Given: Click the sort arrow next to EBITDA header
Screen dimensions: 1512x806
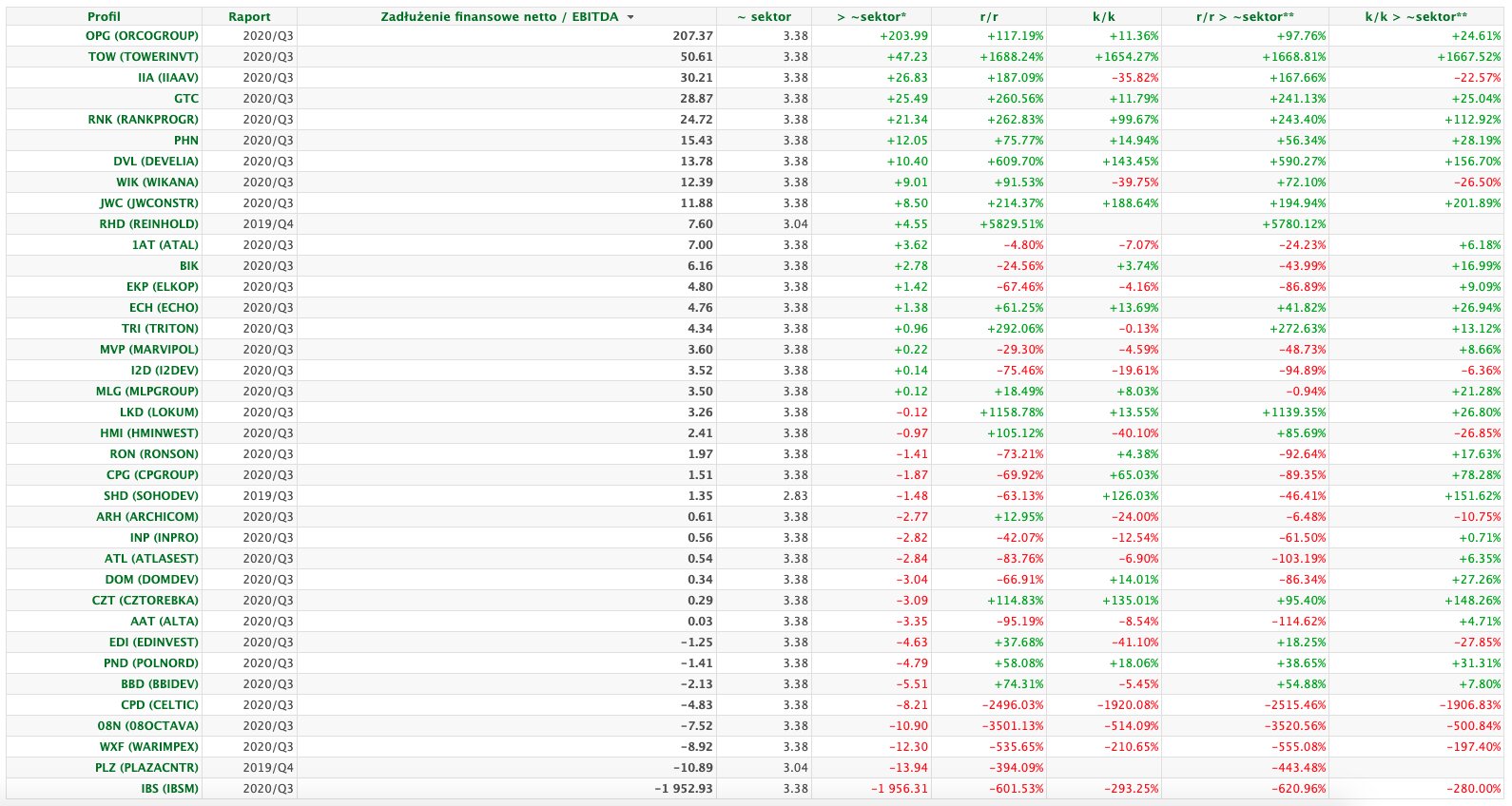Looking at the screenshot, I should [630, 17].
